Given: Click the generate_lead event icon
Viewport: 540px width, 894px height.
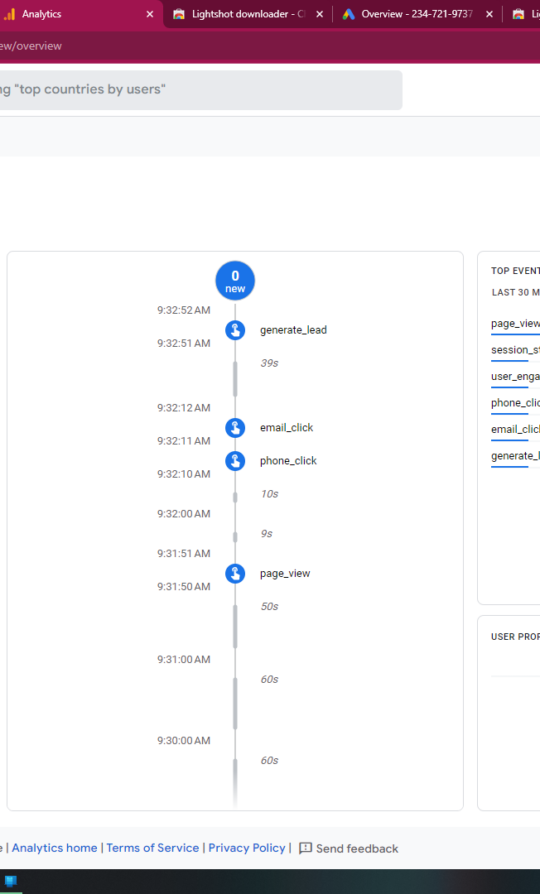Looking at the screenshot, I should tap(235, 330).
